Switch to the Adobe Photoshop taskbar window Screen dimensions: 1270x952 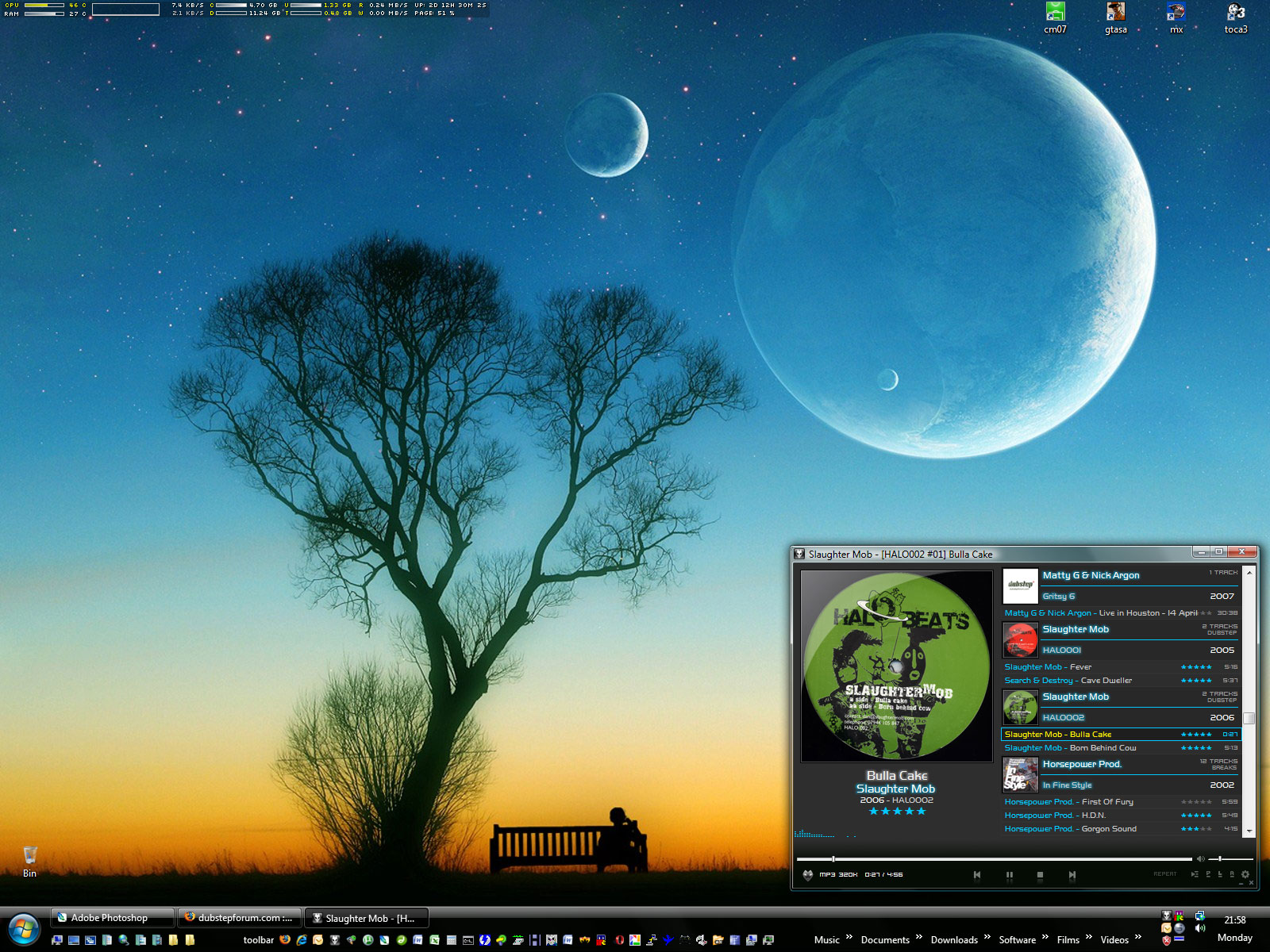tap(111, 918)
